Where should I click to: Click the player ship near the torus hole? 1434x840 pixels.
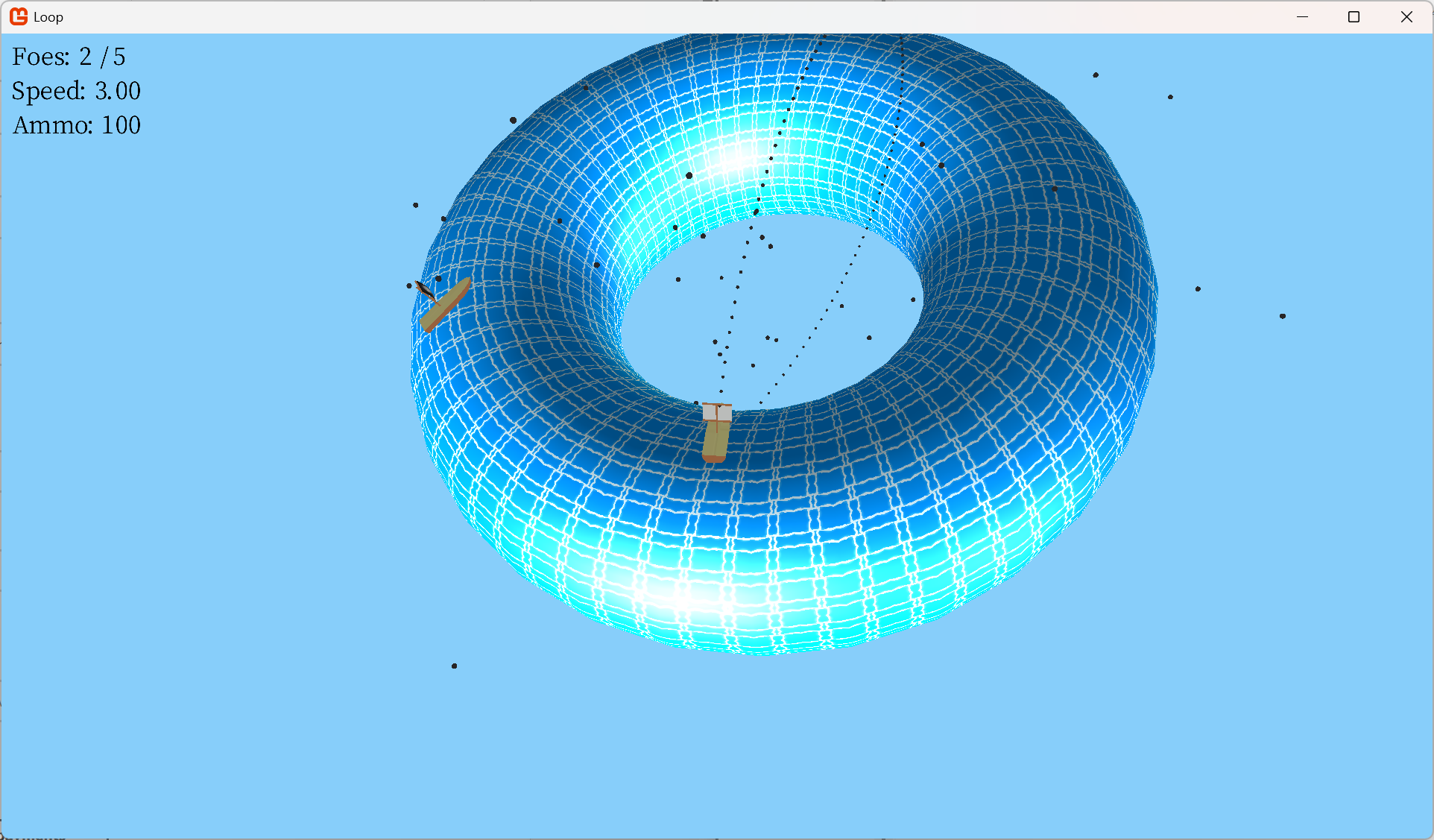[716, 436]
